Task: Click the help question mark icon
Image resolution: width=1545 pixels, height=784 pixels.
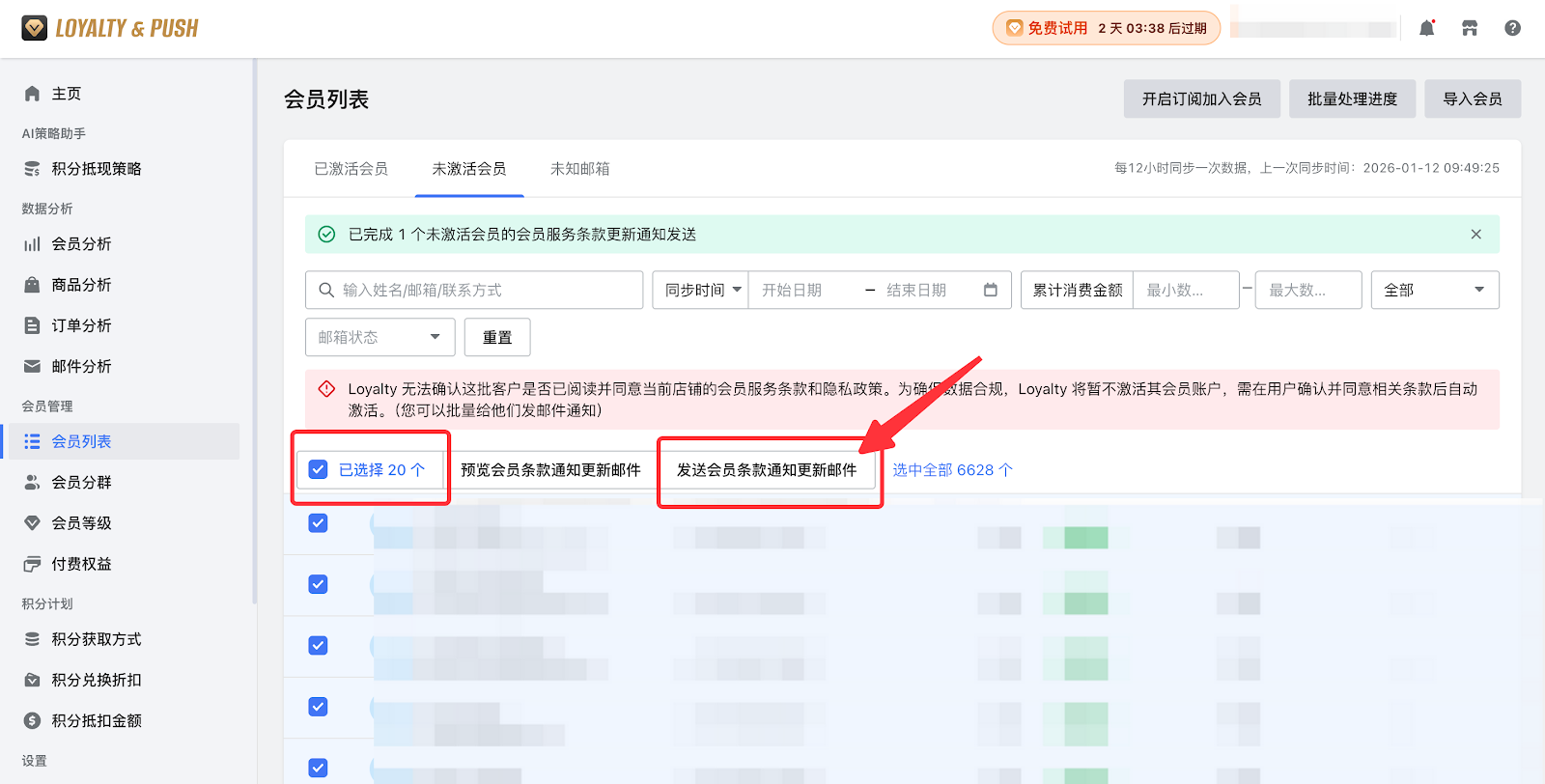Action: (1512, 28)
